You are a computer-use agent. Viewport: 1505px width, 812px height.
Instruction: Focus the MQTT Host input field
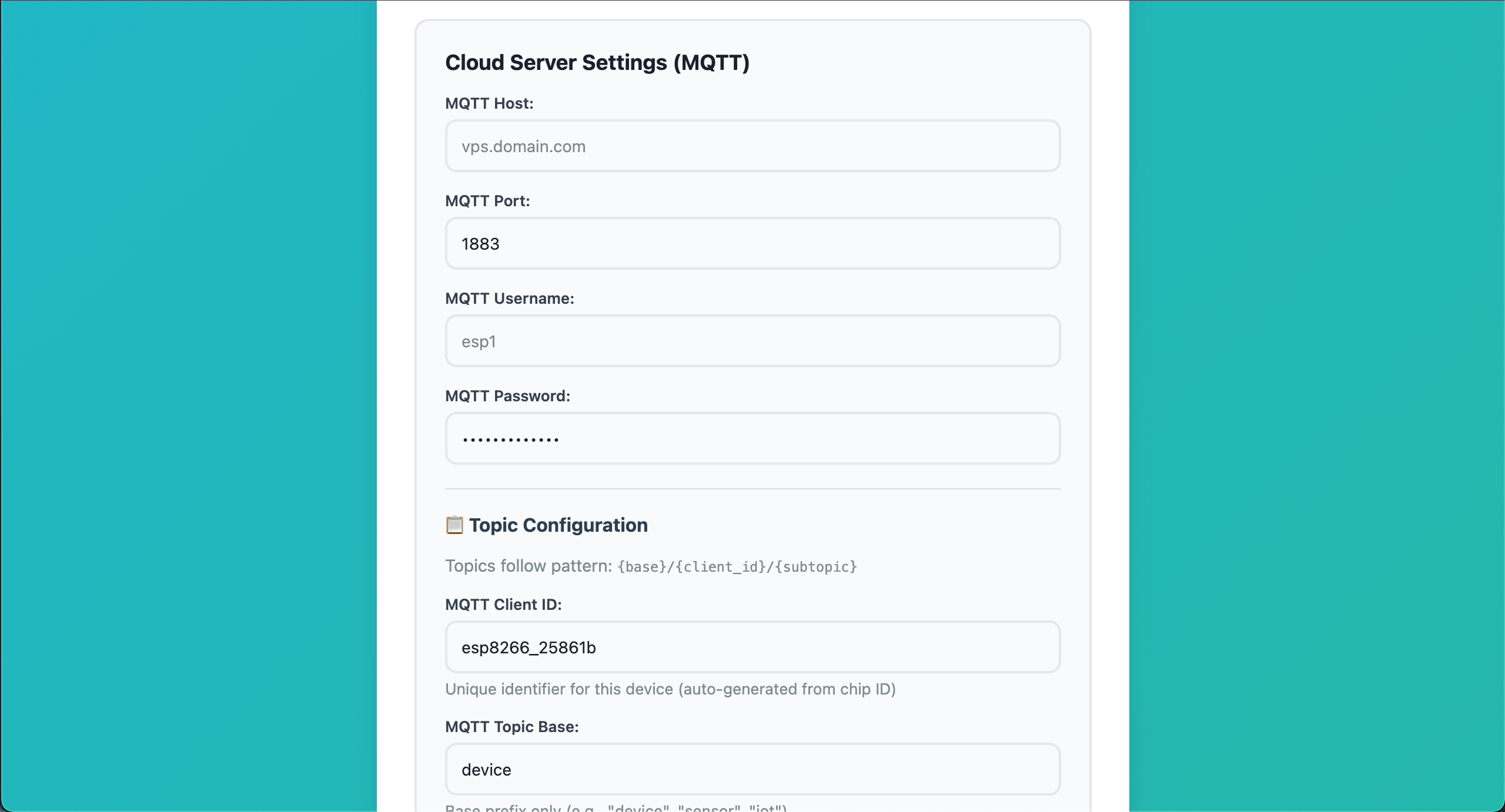[752, 146]
